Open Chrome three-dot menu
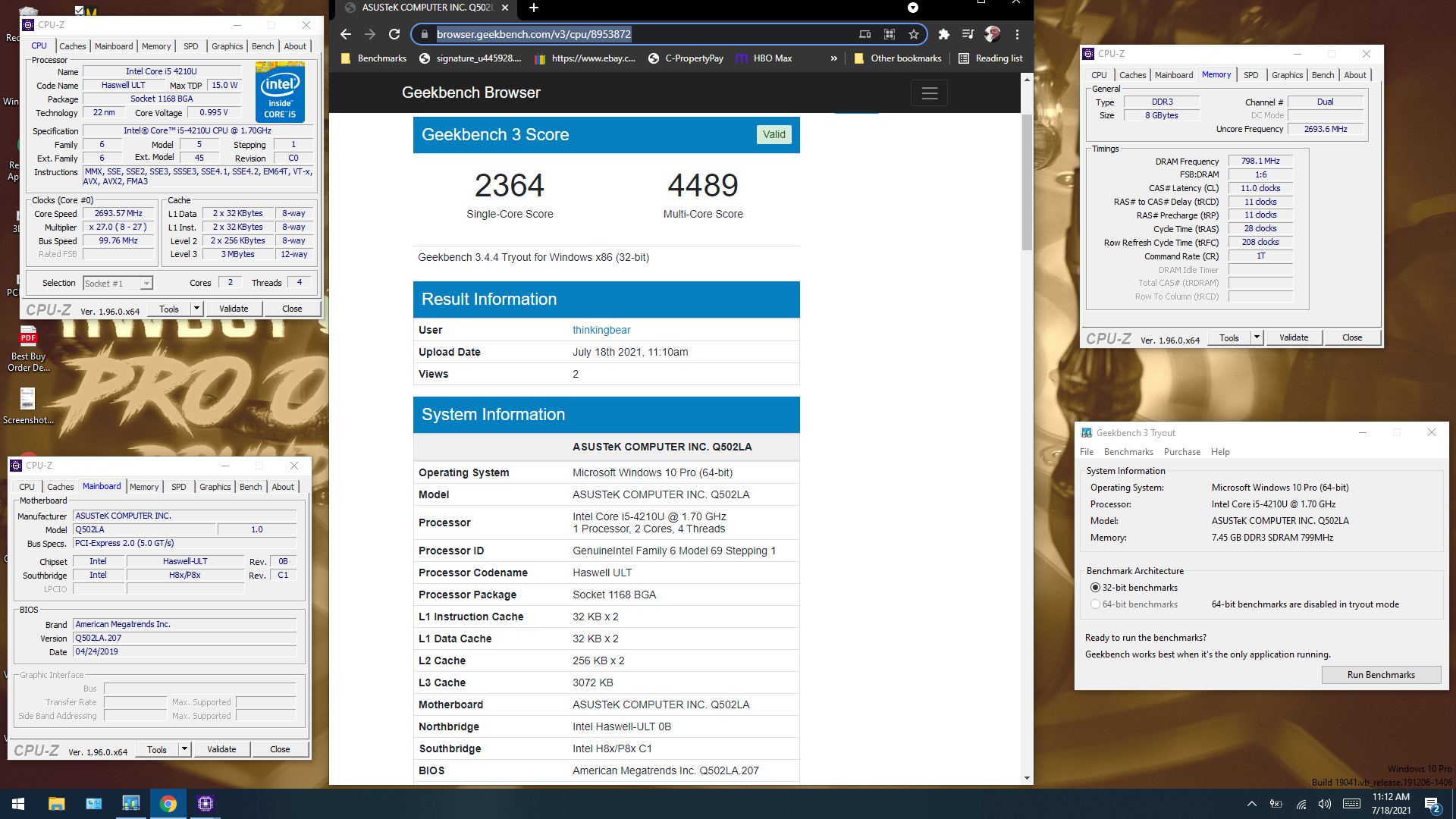 tap(1017, 34)
